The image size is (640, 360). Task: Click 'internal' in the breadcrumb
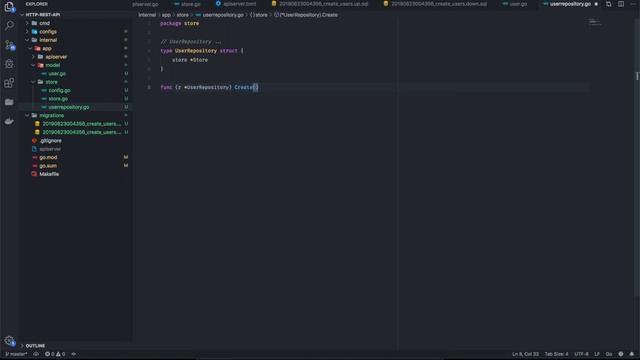(x=147, y=15)
